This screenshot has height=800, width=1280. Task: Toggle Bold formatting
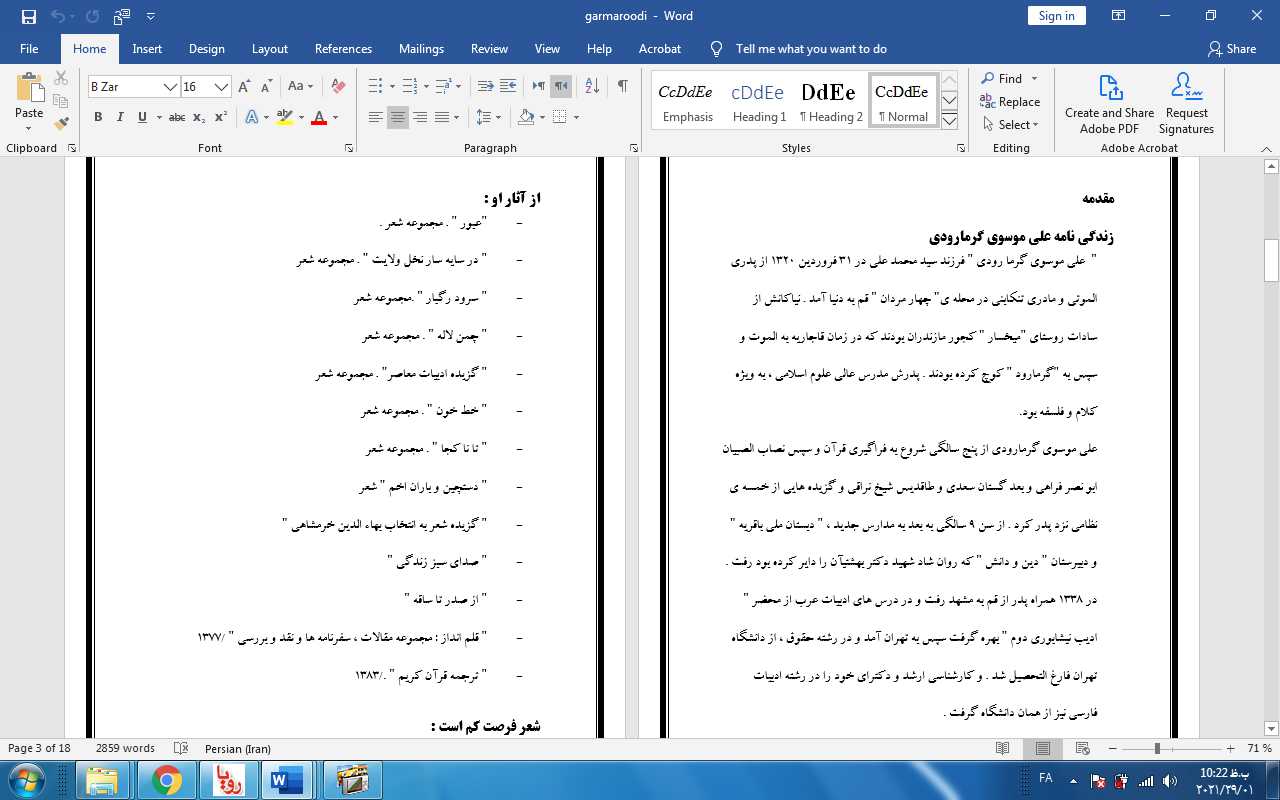pos(98,118)
